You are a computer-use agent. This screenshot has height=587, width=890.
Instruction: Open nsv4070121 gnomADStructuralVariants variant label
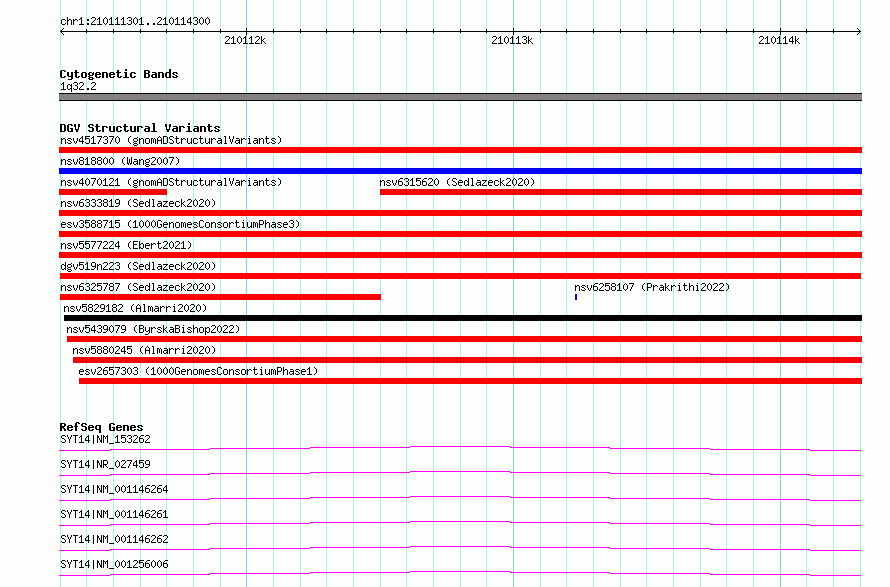[171, 182]
